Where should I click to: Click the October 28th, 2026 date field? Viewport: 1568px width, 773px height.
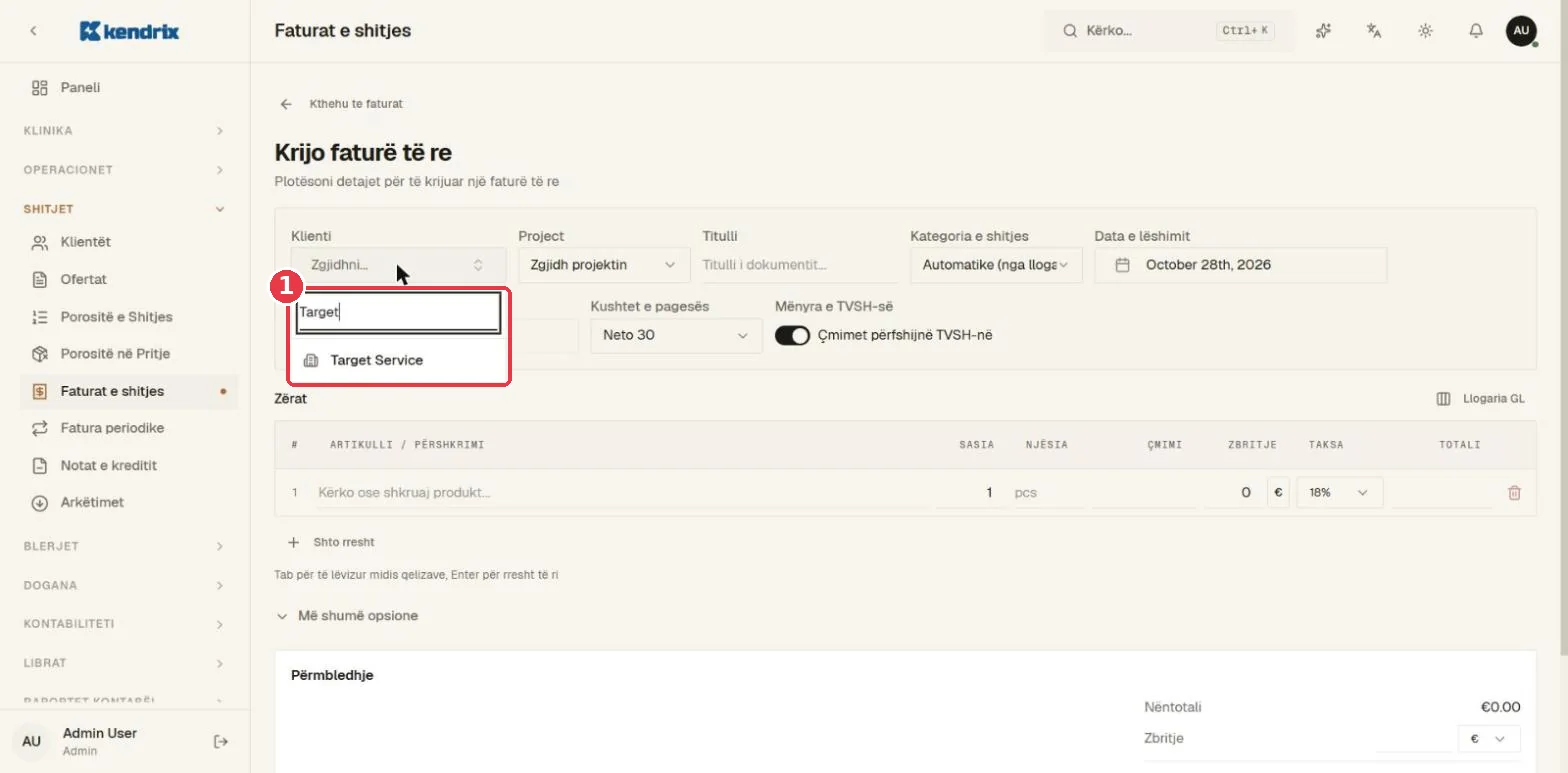tap(1240, 265)
